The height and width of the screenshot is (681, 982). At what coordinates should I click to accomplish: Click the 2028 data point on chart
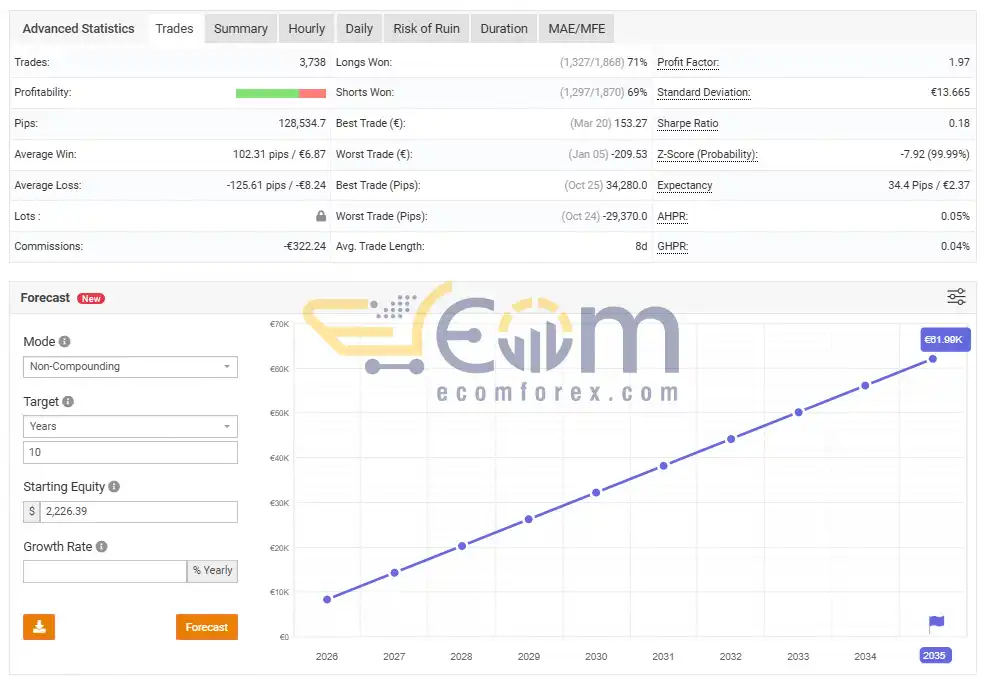[x=462, y=546]
